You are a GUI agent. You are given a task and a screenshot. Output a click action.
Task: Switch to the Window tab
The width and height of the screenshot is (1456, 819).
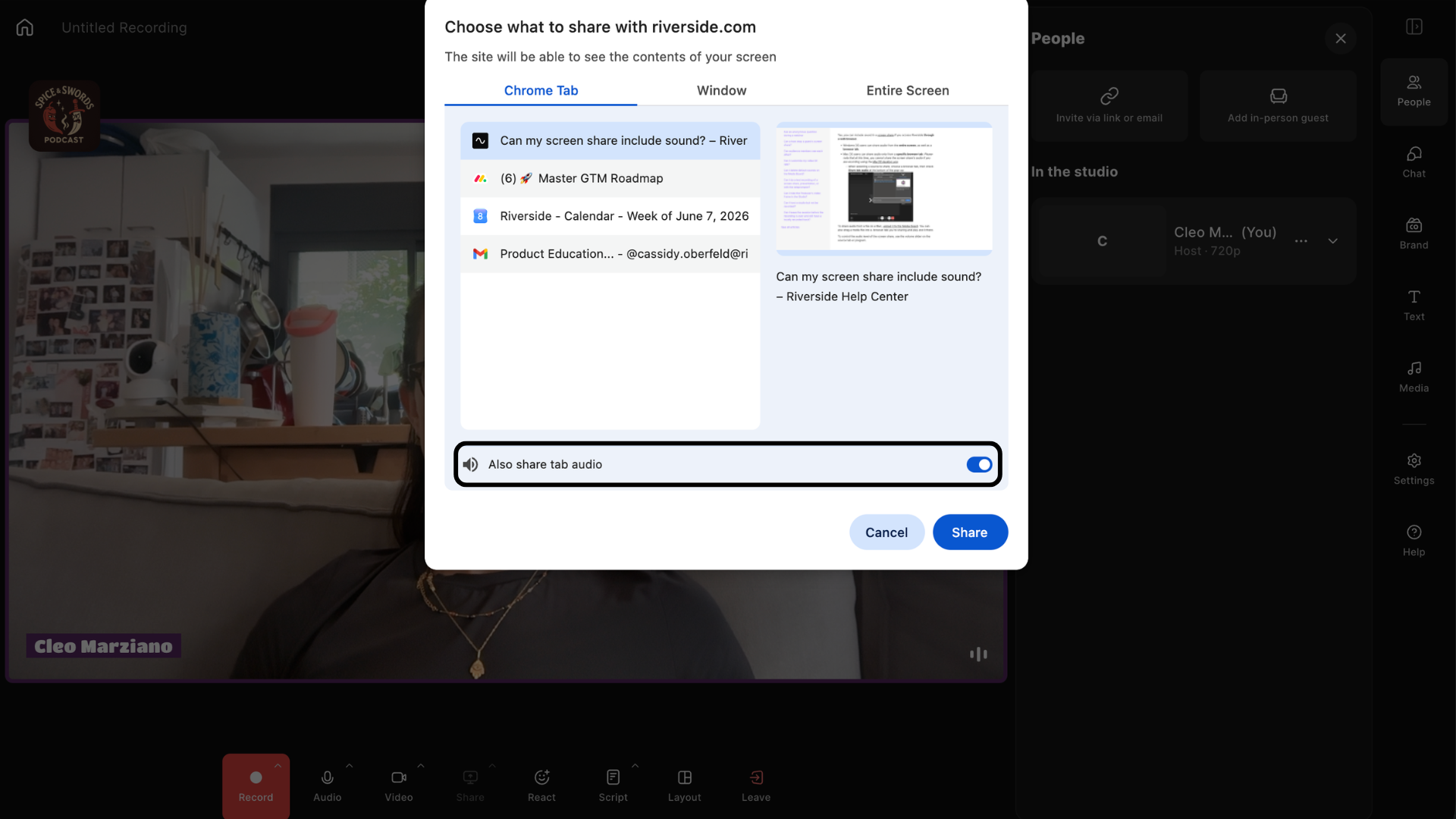(x=721, y=90)
